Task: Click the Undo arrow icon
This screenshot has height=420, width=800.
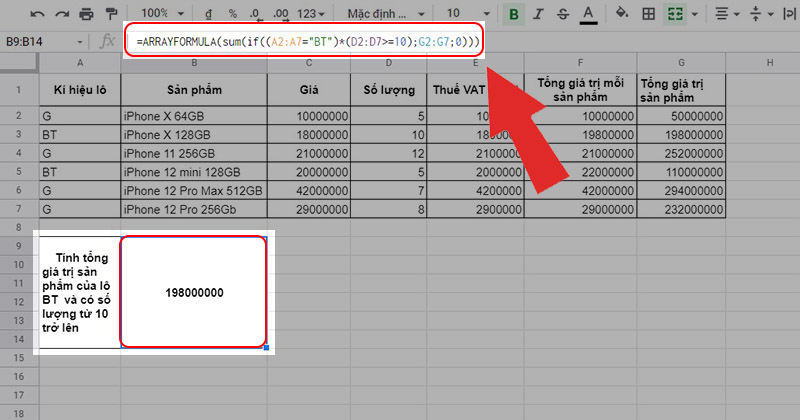Action: (37, 14)
